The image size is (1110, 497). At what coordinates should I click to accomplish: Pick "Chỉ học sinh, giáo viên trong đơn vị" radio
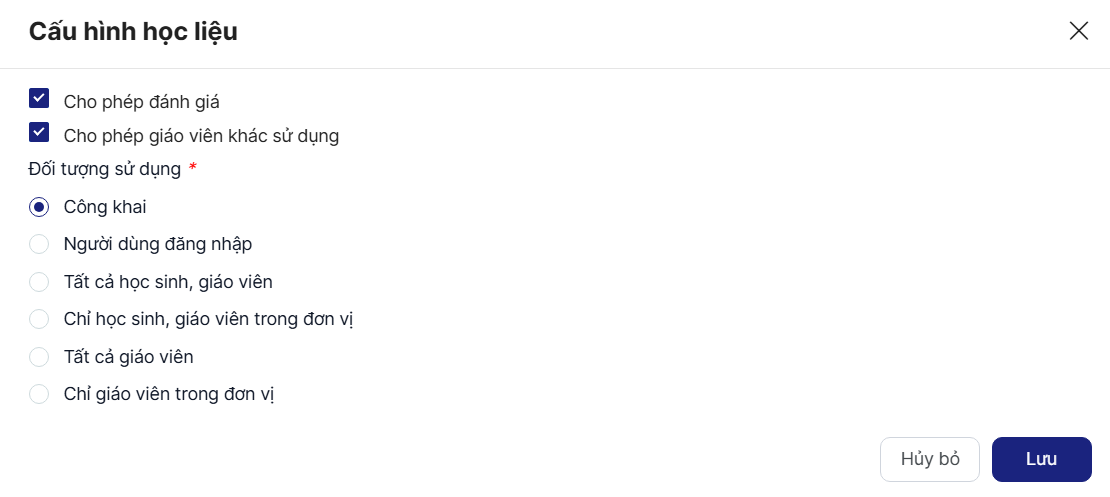click(x=39, y=319)
